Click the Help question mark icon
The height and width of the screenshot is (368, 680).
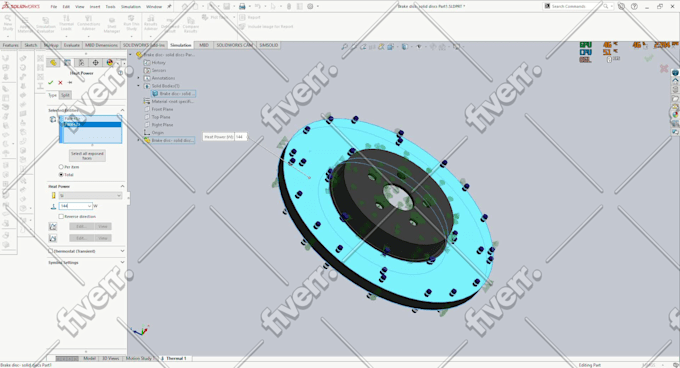[634, 7]
